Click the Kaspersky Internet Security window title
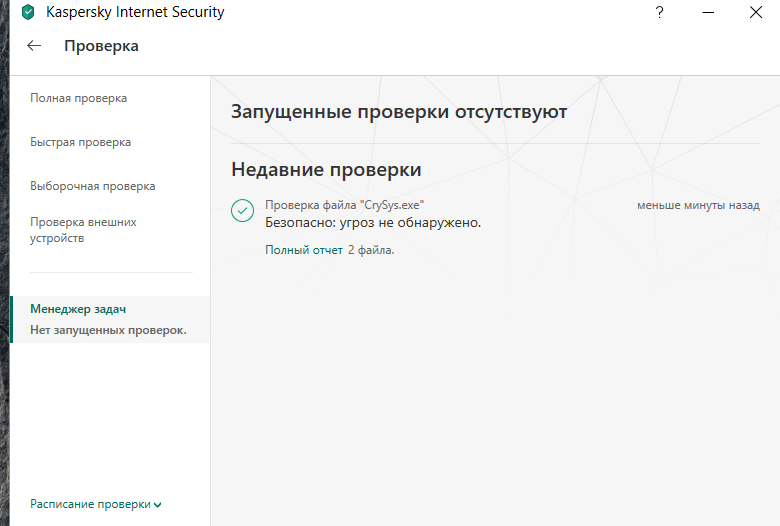This screenshot has height=526, width=780. pyautogui.click(x=135, y=13)
